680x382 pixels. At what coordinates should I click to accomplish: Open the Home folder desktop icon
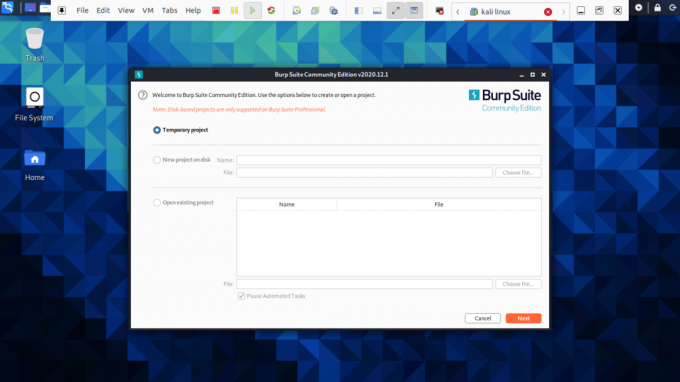click(35, 165)
